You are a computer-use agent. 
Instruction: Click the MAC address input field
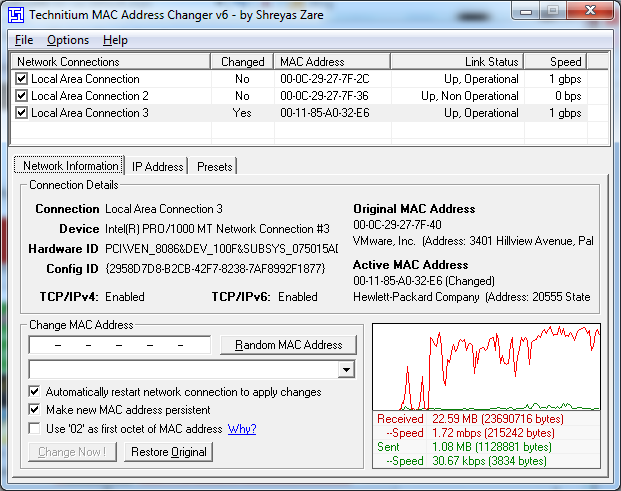pyautogui.click(x=120, y=345)
